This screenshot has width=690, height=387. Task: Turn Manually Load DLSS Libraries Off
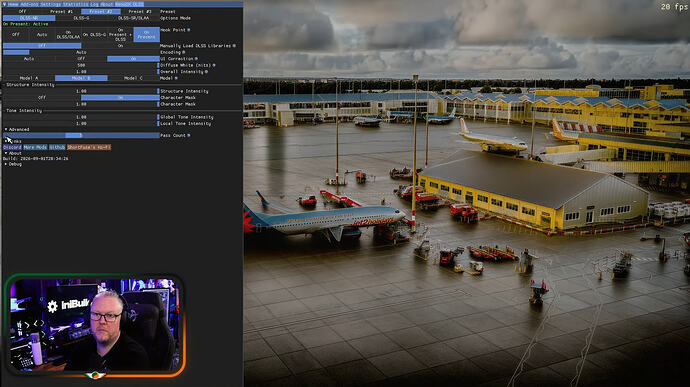[x=42, y=45]
